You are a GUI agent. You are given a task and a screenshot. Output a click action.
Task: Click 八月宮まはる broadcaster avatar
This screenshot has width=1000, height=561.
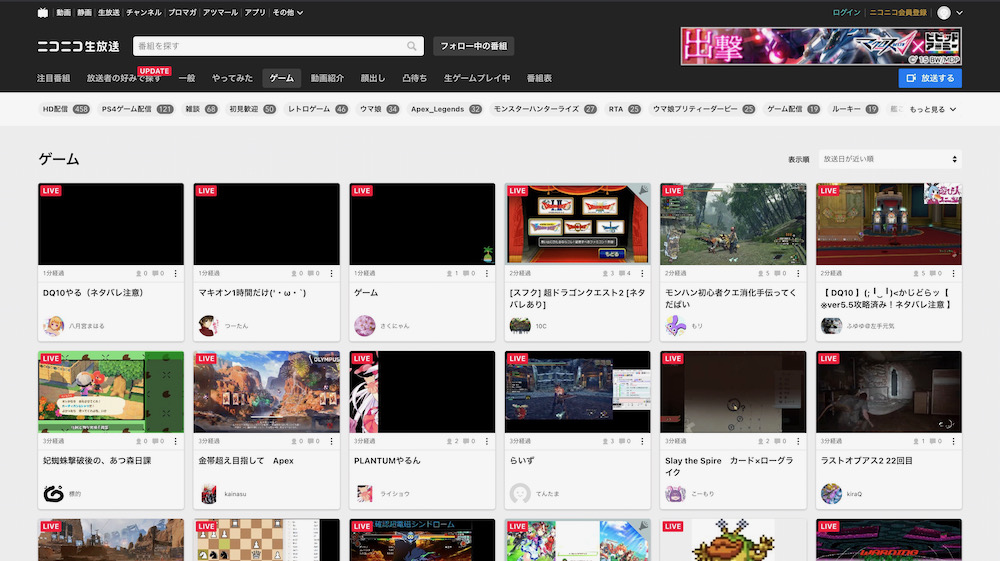53,326
